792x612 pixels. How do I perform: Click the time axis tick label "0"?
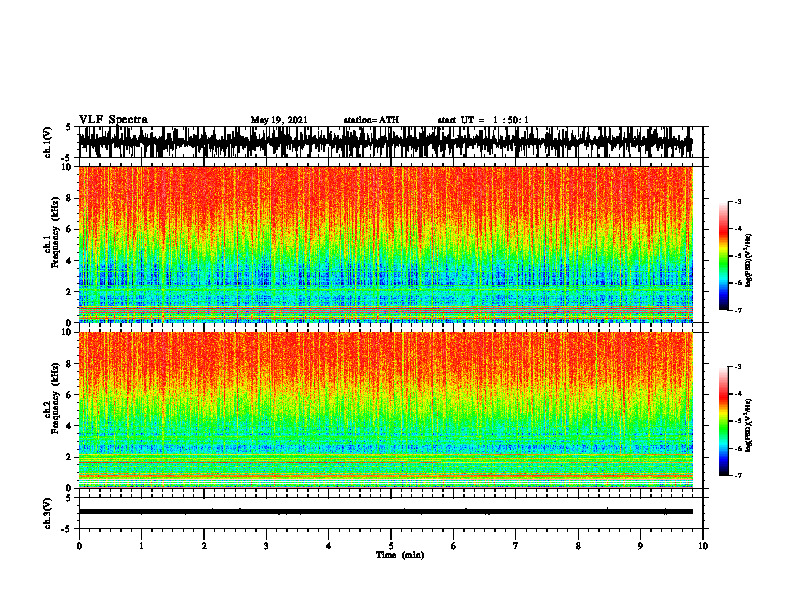(79, 546)
